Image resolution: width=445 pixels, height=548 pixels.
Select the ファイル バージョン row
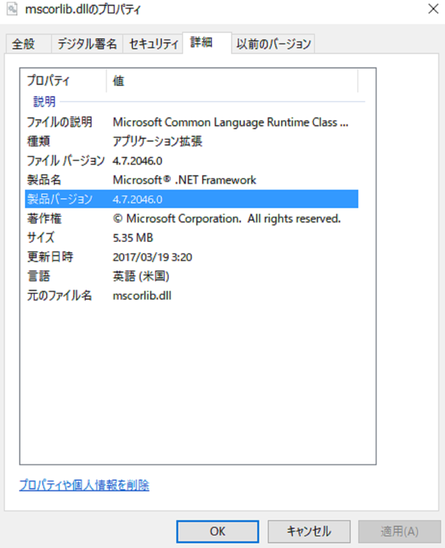(x=192, y=161)
